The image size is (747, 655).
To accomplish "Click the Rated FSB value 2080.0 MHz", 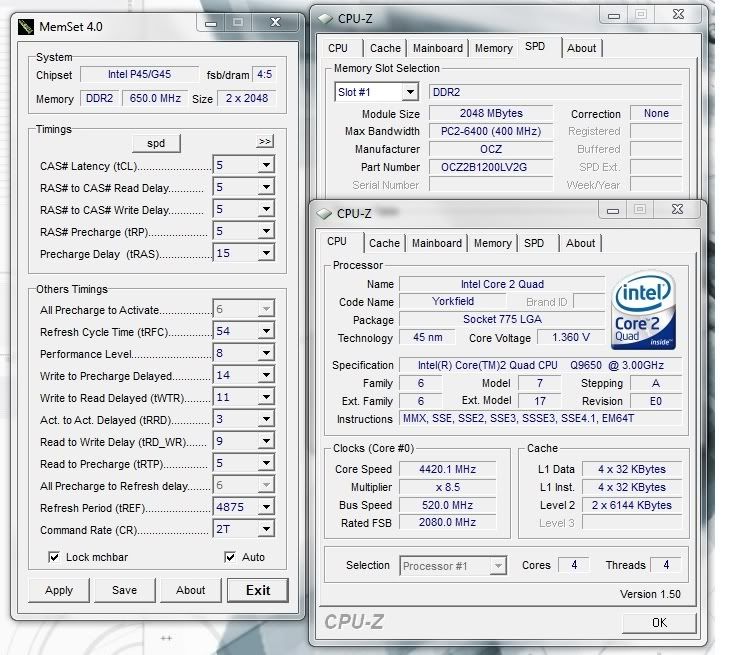I will (447, 523).
